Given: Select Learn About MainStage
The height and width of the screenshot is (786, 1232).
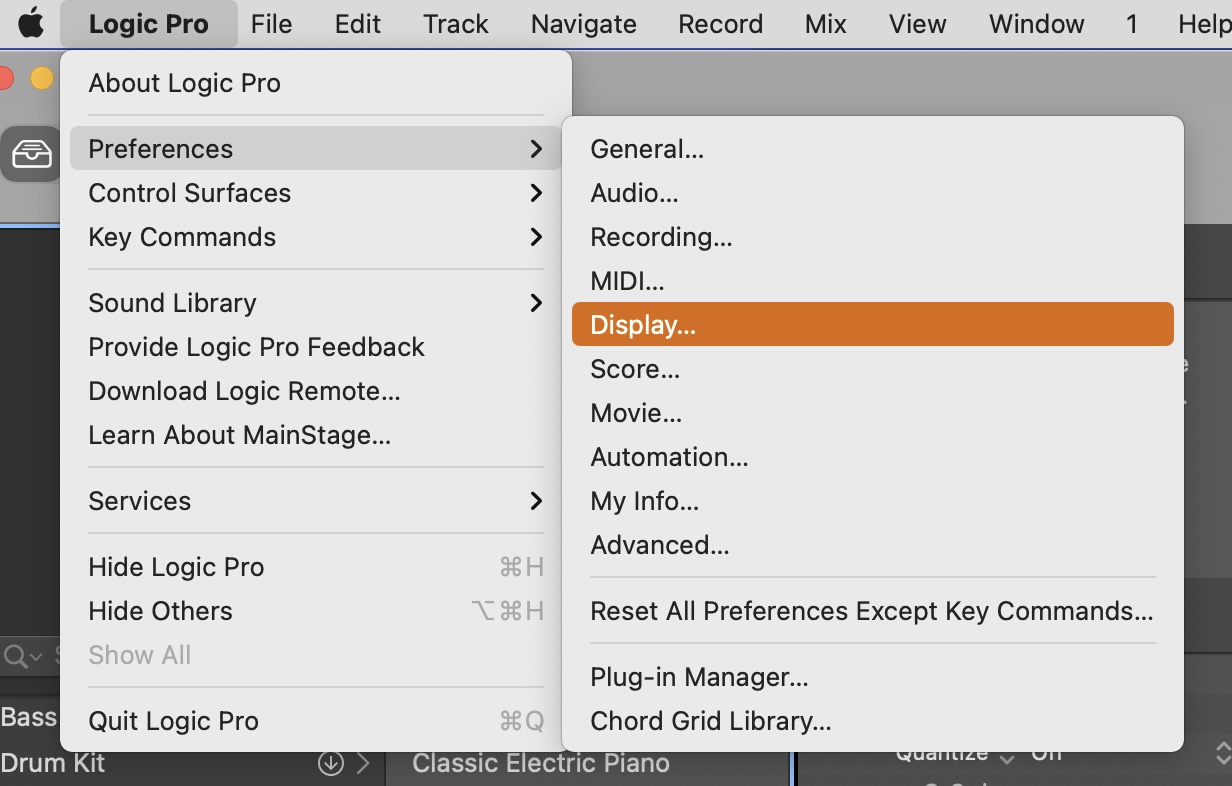Looking at the screenshot, I should [x=316, y=435].
